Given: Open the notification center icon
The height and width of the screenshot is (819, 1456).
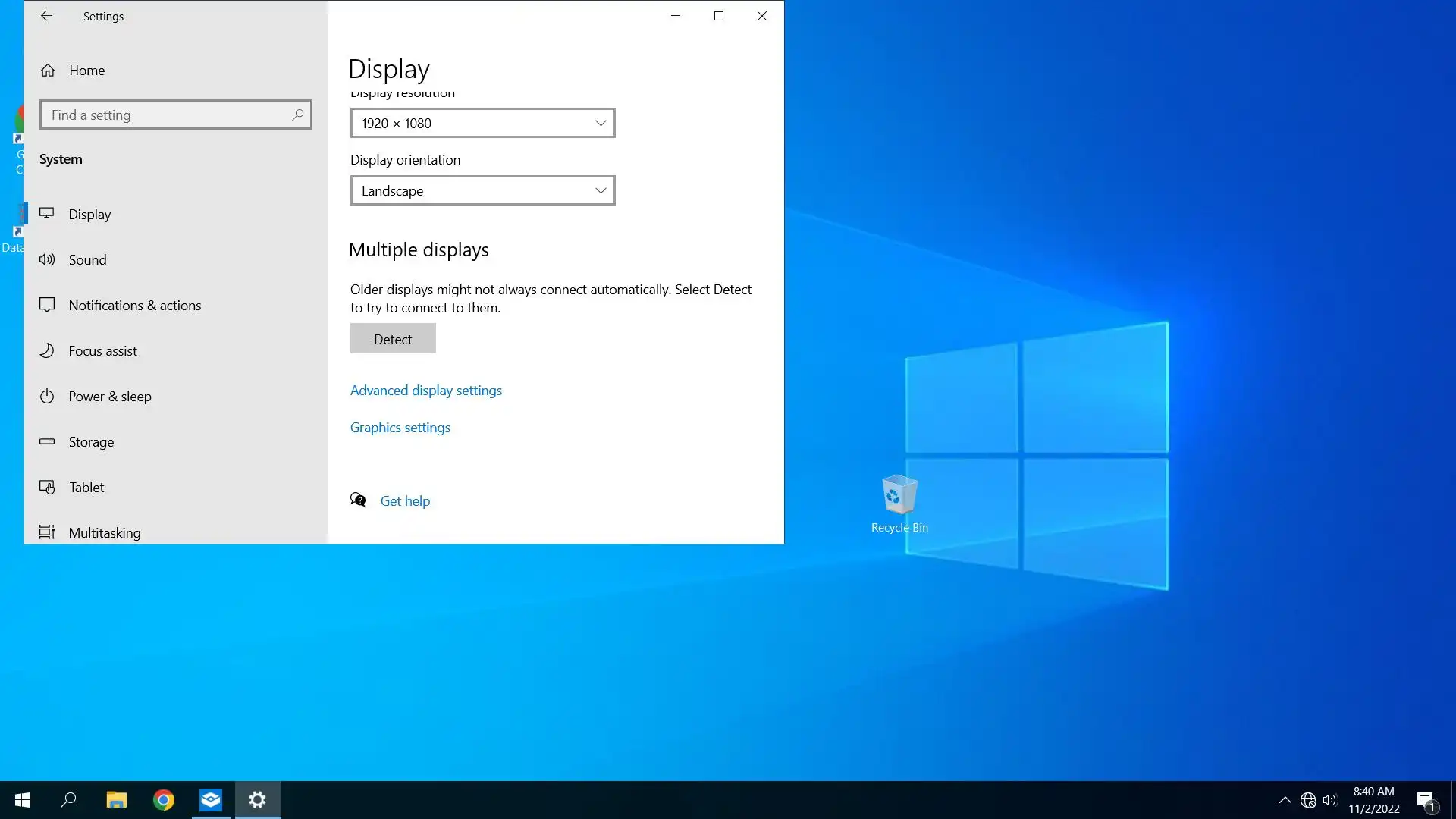Looking at the screenshot, I should tap(1426, 800).
